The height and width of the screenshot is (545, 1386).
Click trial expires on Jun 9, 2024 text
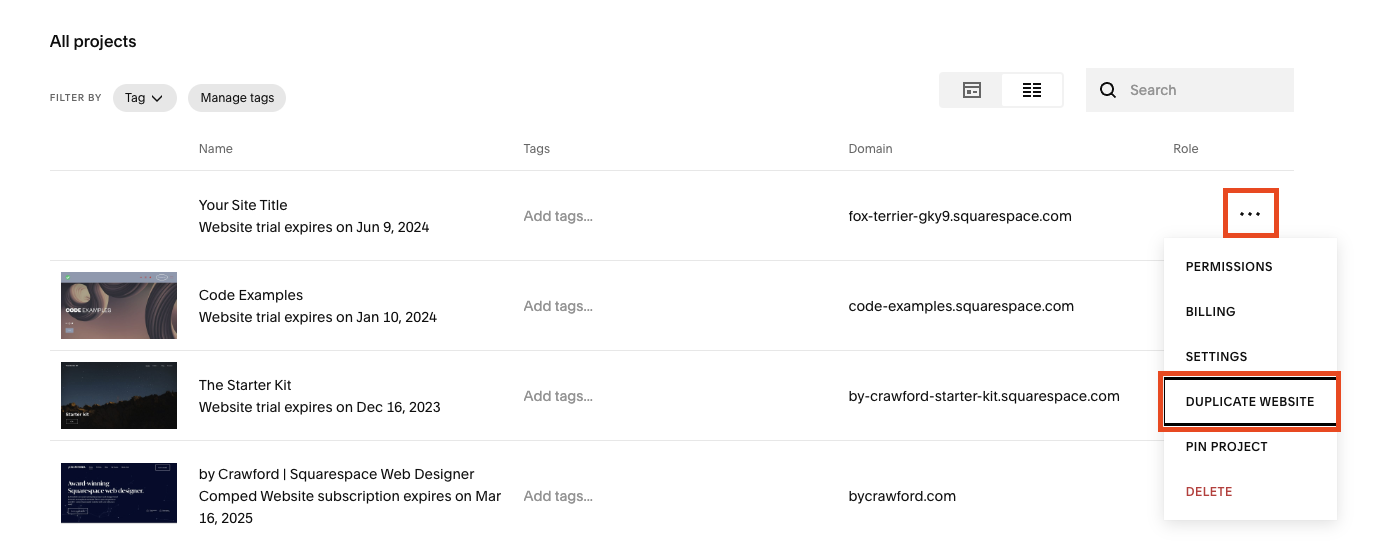tap(314, 227)
